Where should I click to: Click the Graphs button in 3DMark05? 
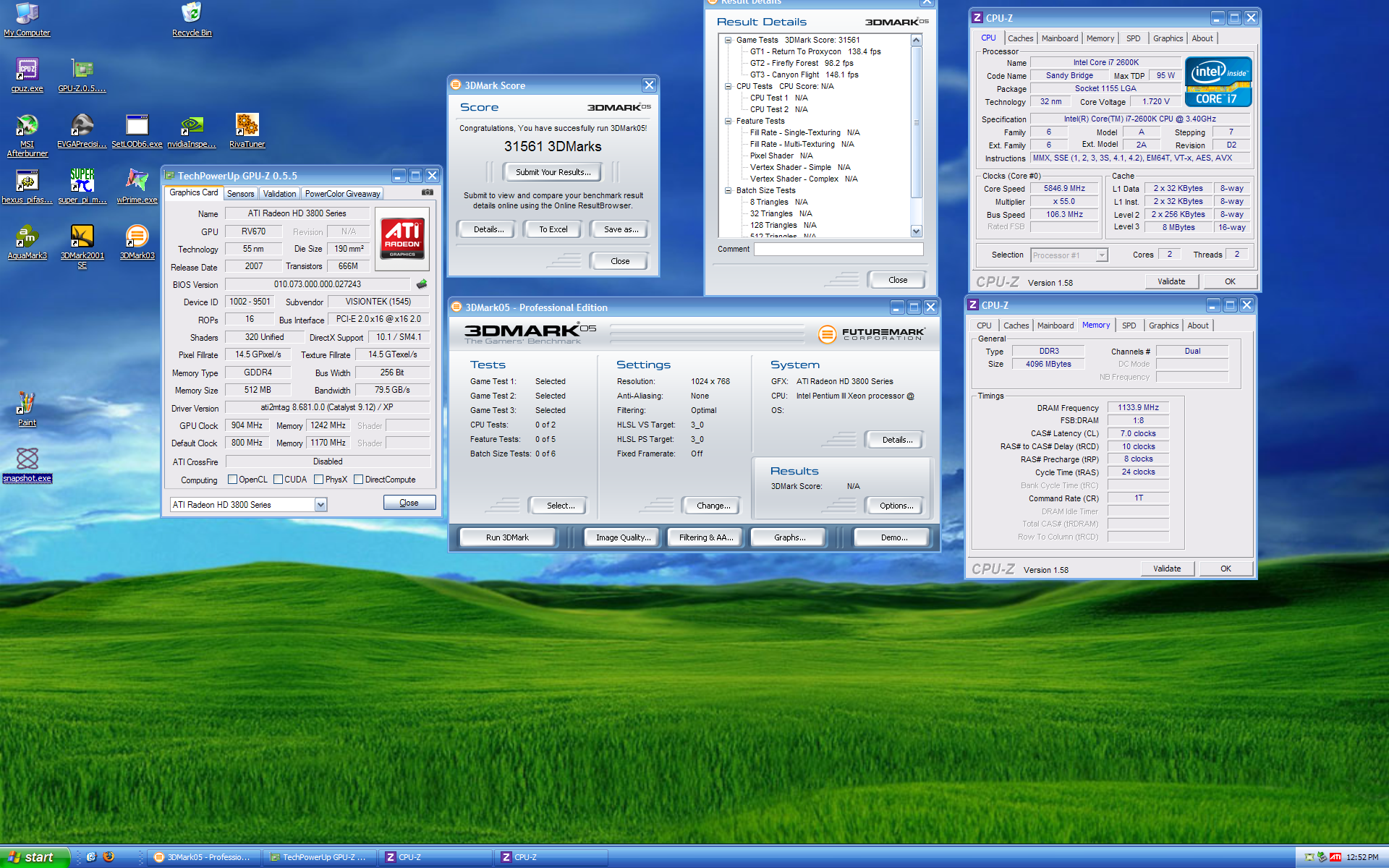pyautogui.click(x=789, y=537)
